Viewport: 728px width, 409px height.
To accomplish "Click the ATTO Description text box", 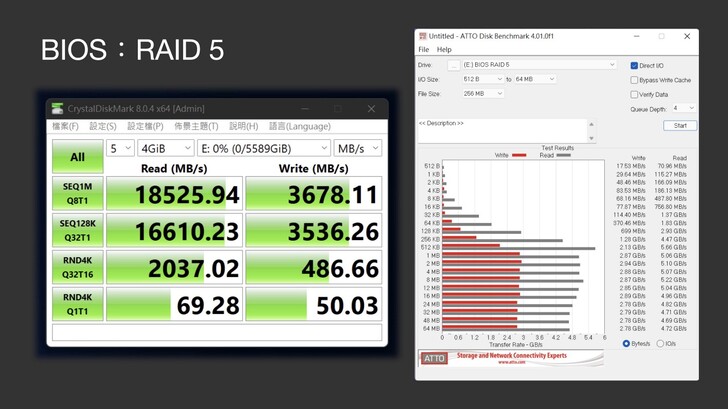I will click(x=502, y=131).
